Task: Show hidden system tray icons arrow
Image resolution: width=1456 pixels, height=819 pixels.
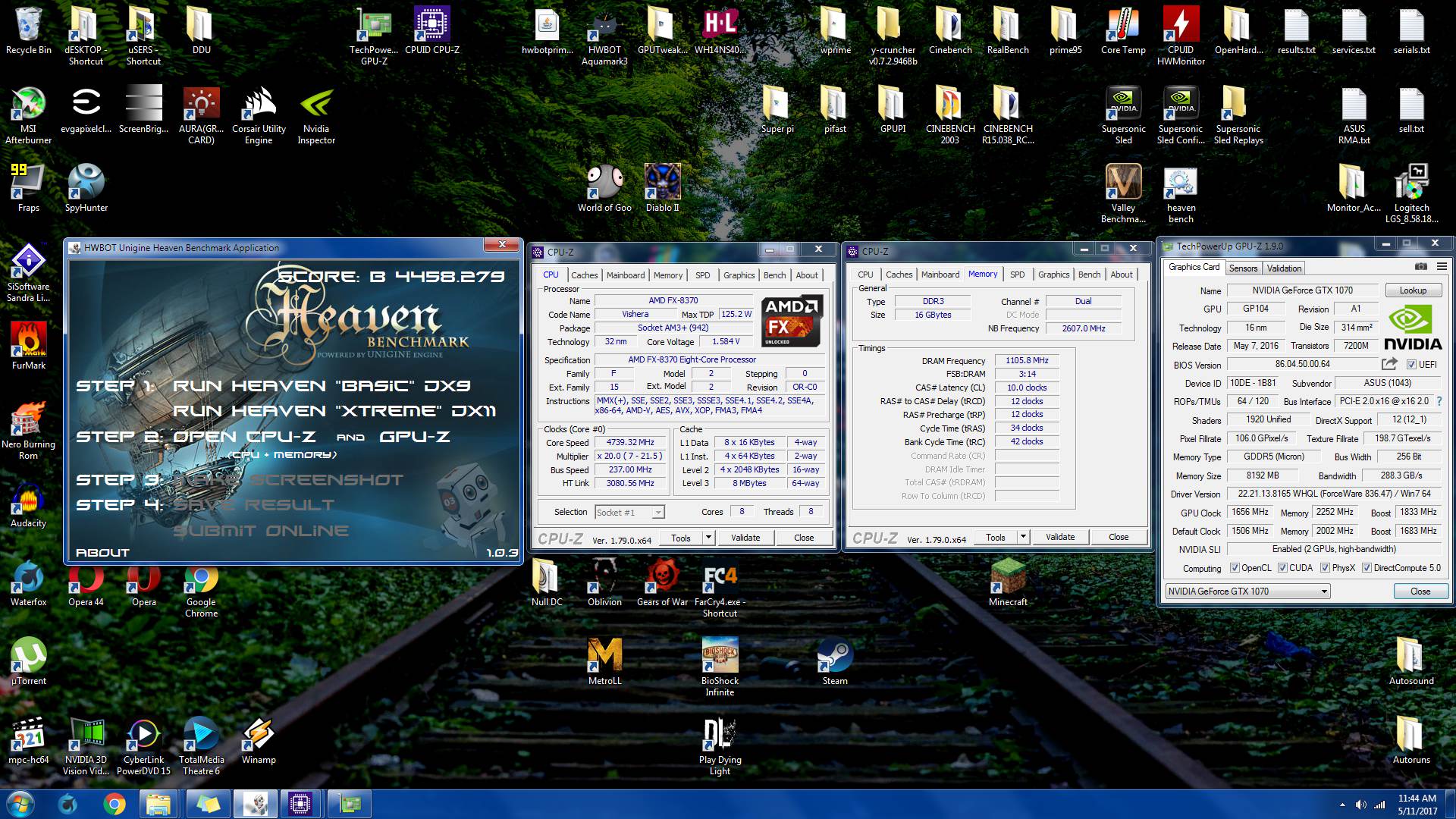Action: point(1342,805)
